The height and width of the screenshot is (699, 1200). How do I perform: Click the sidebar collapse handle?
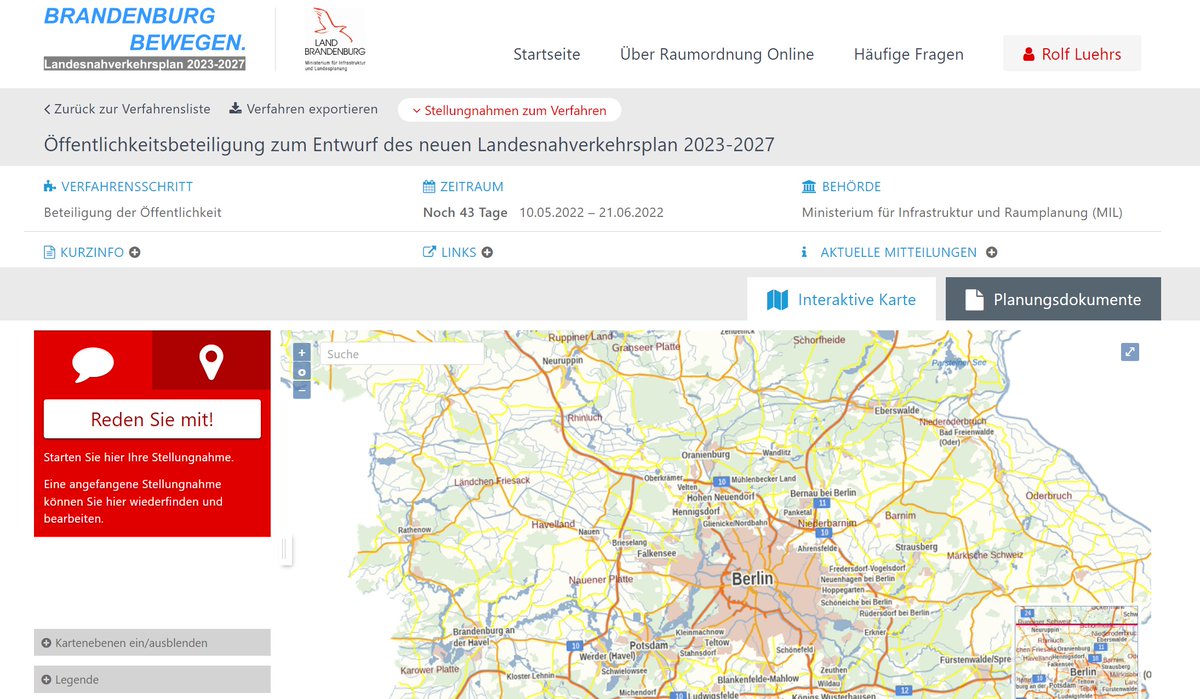coord(286,549)
